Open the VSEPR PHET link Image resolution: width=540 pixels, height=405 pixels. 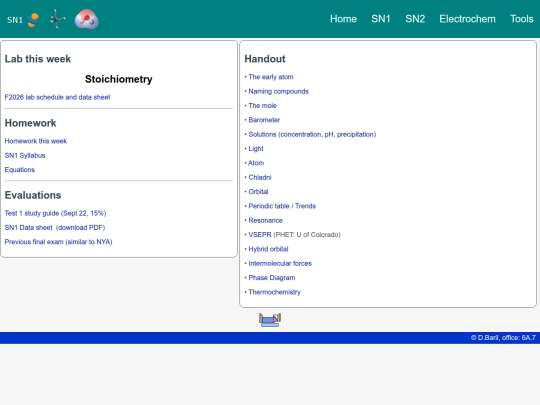tap(260, 235)
